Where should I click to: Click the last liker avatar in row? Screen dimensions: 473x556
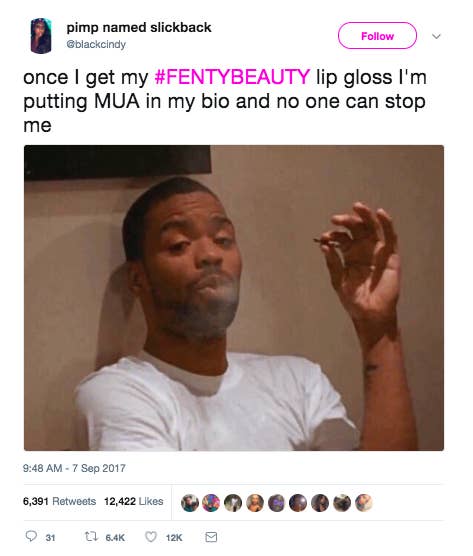click(364, 503)
